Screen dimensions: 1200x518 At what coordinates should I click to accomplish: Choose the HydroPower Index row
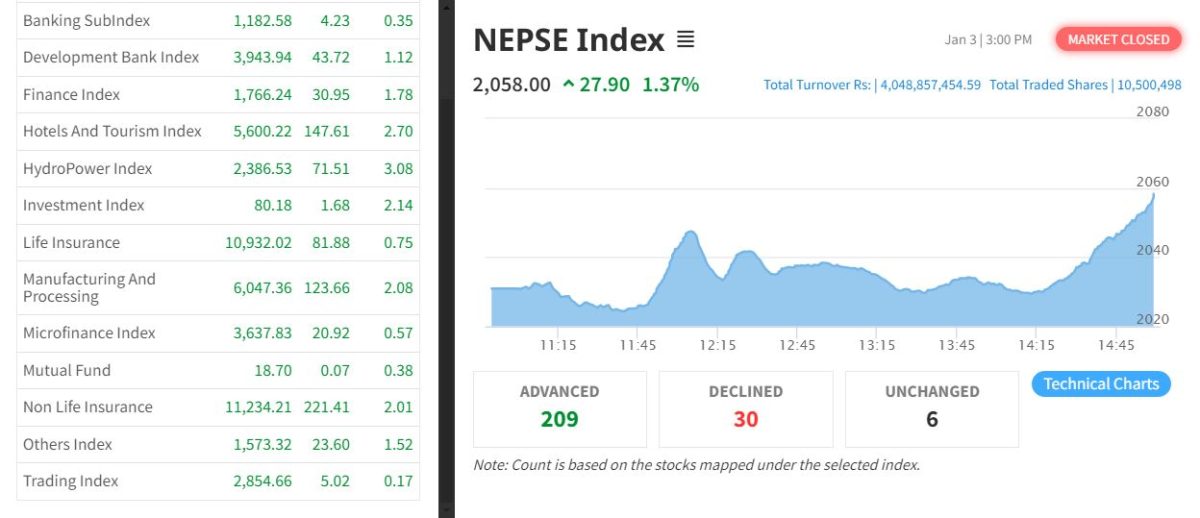(x=87, y=169)
